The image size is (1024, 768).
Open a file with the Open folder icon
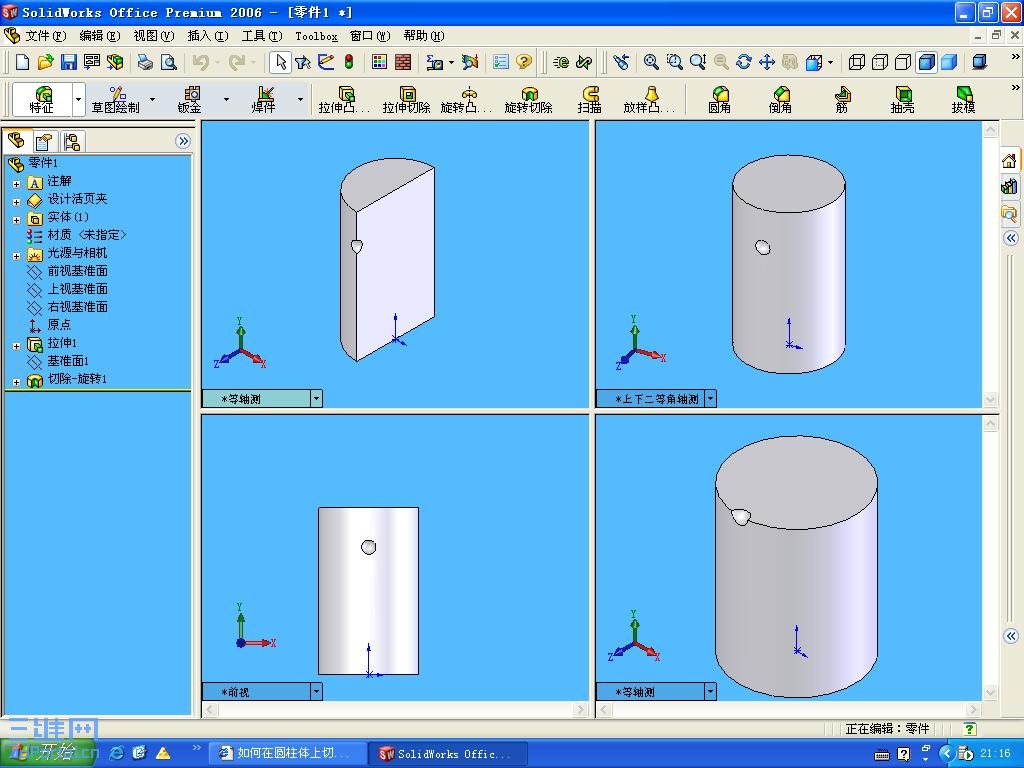45,62
